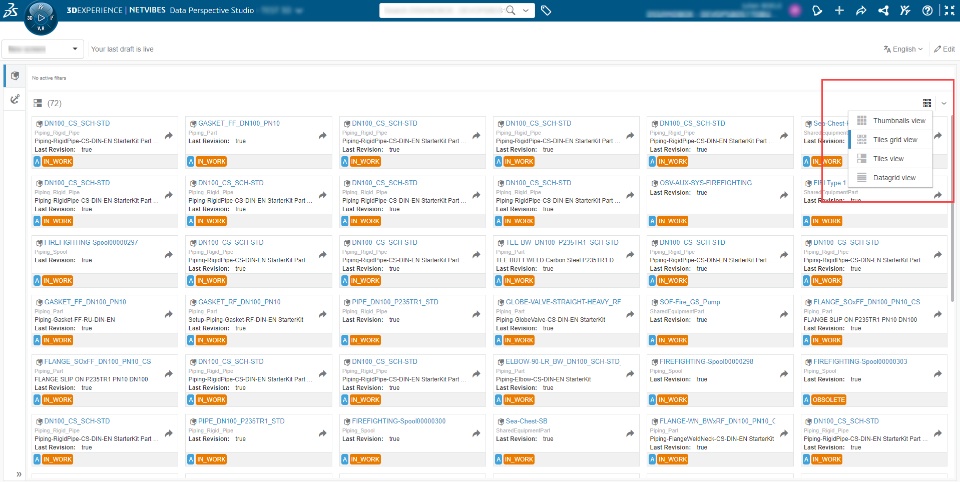Click share arrow on ELBOW-90 LR_BW card
This screenshot has width=960, height=482.
(x=629, y=374)
